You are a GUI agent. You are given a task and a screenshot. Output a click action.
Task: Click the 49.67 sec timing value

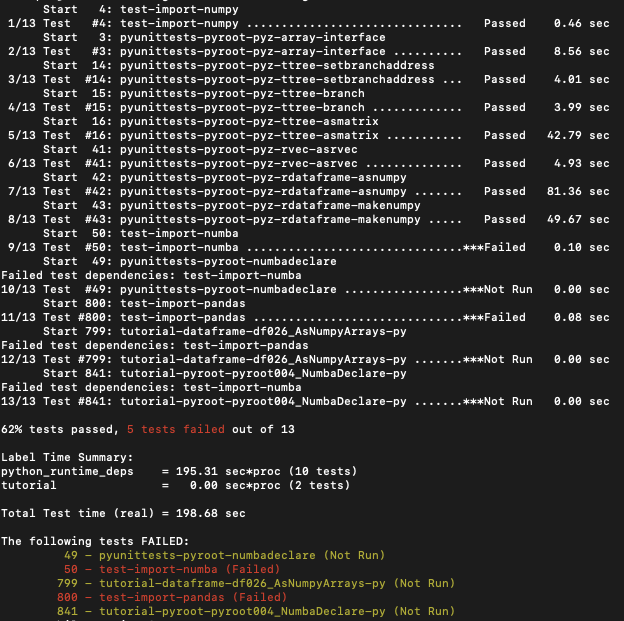click(578, 219)
